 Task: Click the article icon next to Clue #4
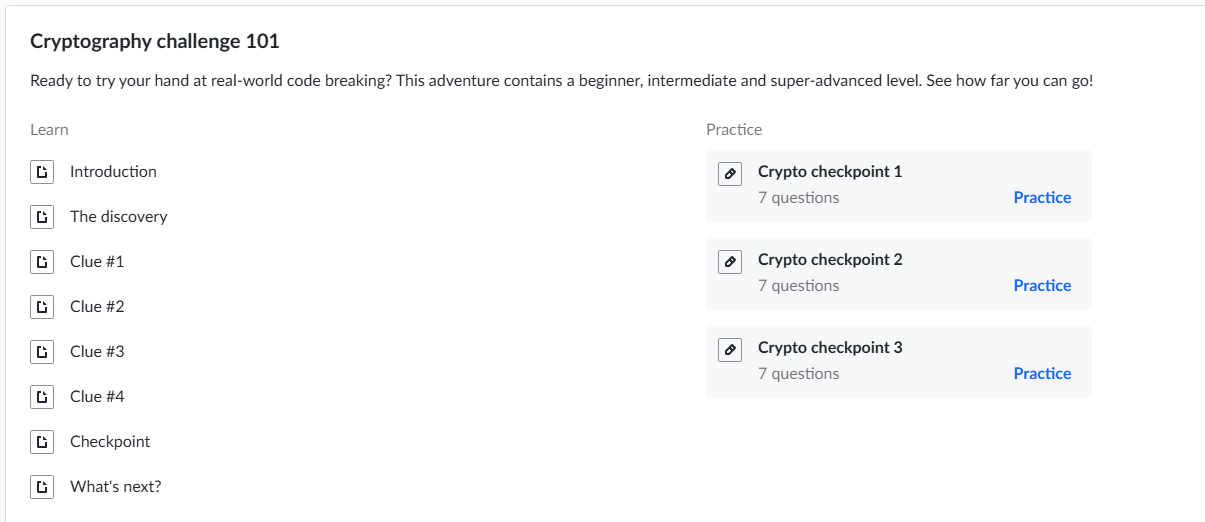(42, 397)
